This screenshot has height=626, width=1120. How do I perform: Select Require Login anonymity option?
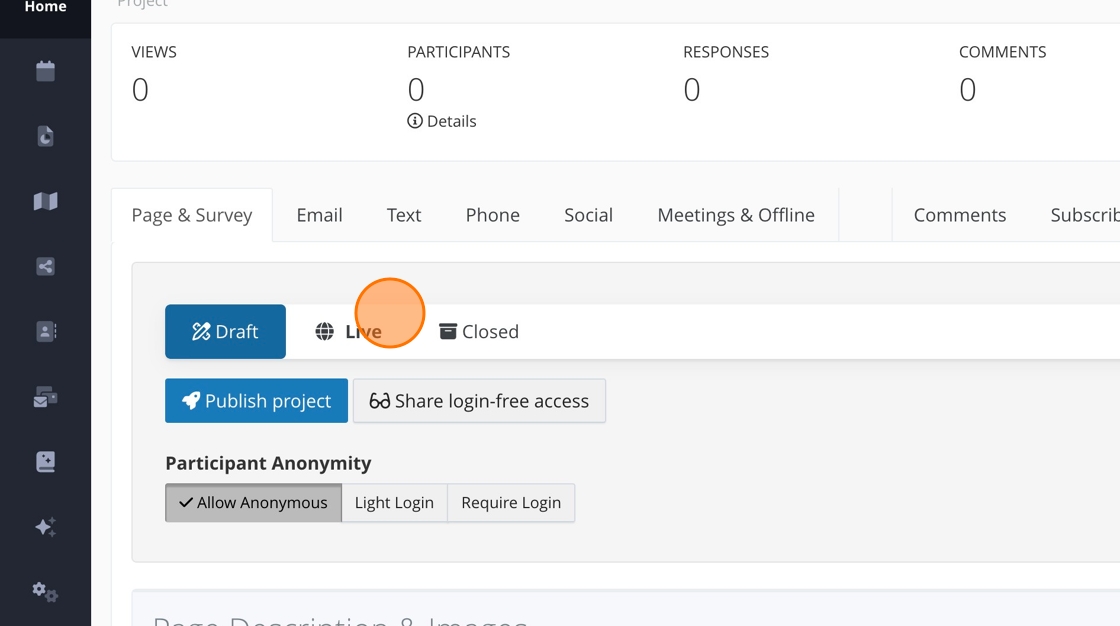[511, 503]
